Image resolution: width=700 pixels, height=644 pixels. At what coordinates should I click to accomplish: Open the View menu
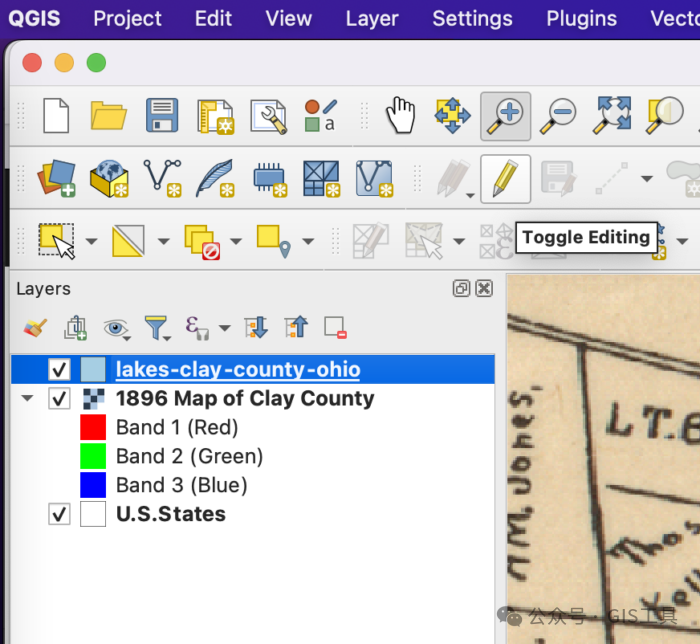tap(288, 19)
